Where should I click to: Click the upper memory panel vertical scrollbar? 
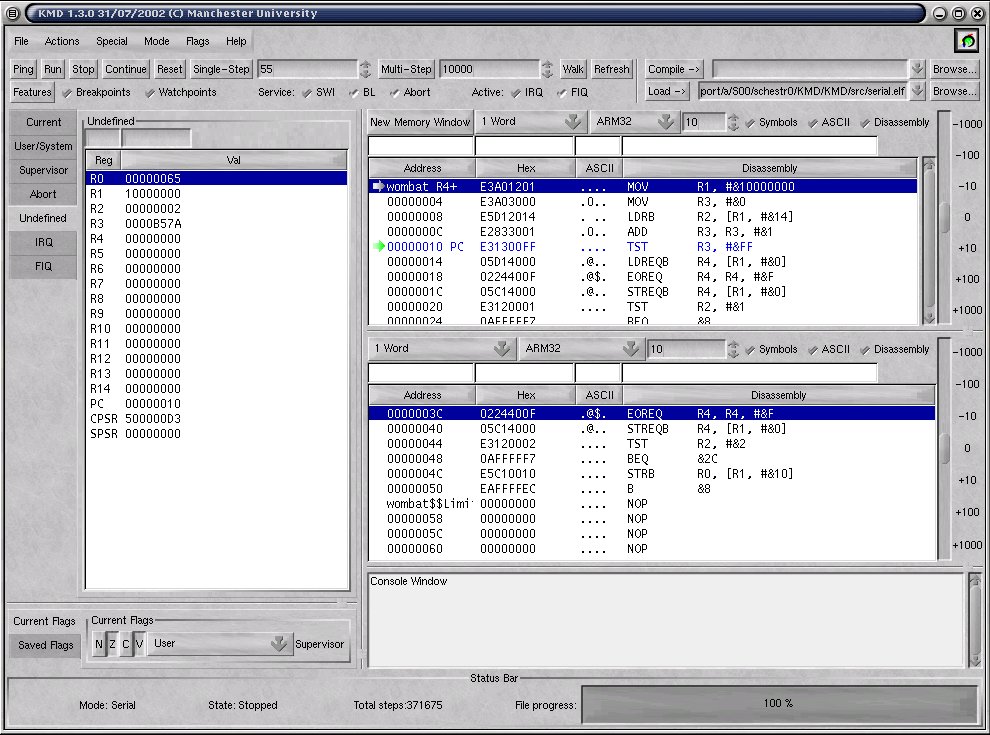coord(928,240)
